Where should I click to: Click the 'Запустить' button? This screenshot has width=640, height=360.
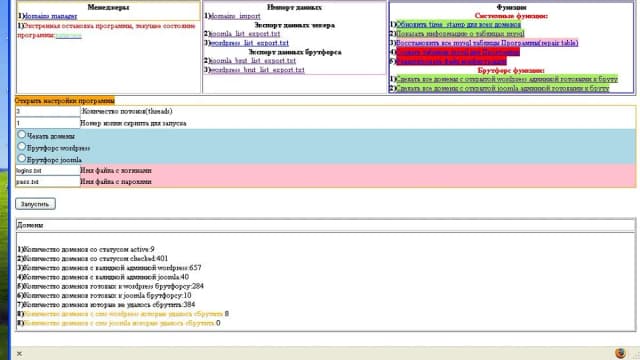pyautogui.click(x=36, y=204)
